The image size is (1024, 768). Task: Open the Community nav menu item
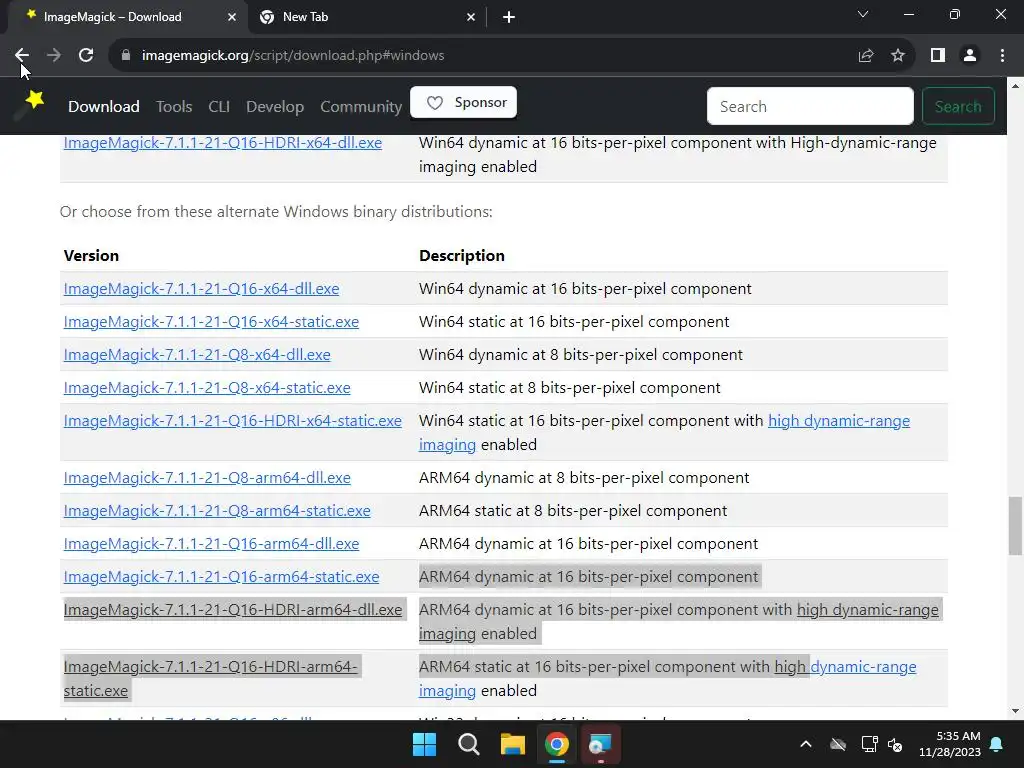(361, 106)
